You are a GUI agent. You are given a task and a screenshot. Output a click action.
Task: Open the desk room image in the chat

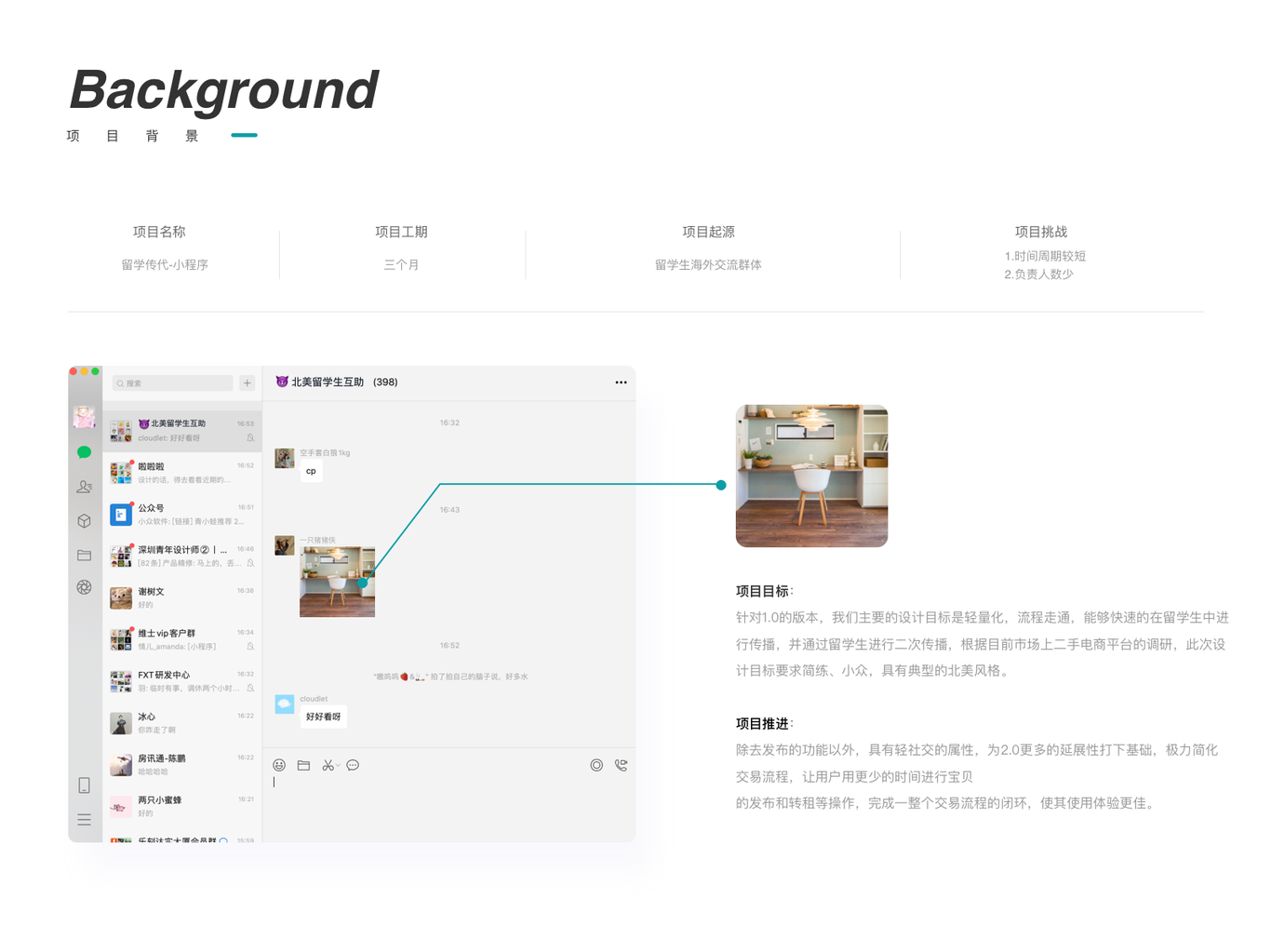[337, 582]
